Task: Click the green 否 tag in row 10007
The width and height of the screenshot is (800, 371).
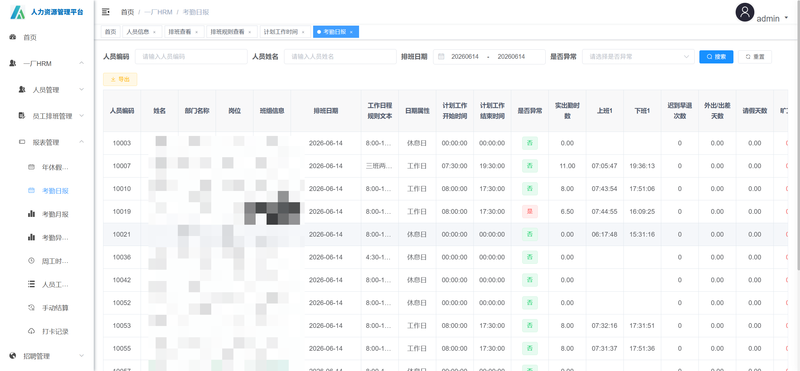Action: click(x=530, y=166)
